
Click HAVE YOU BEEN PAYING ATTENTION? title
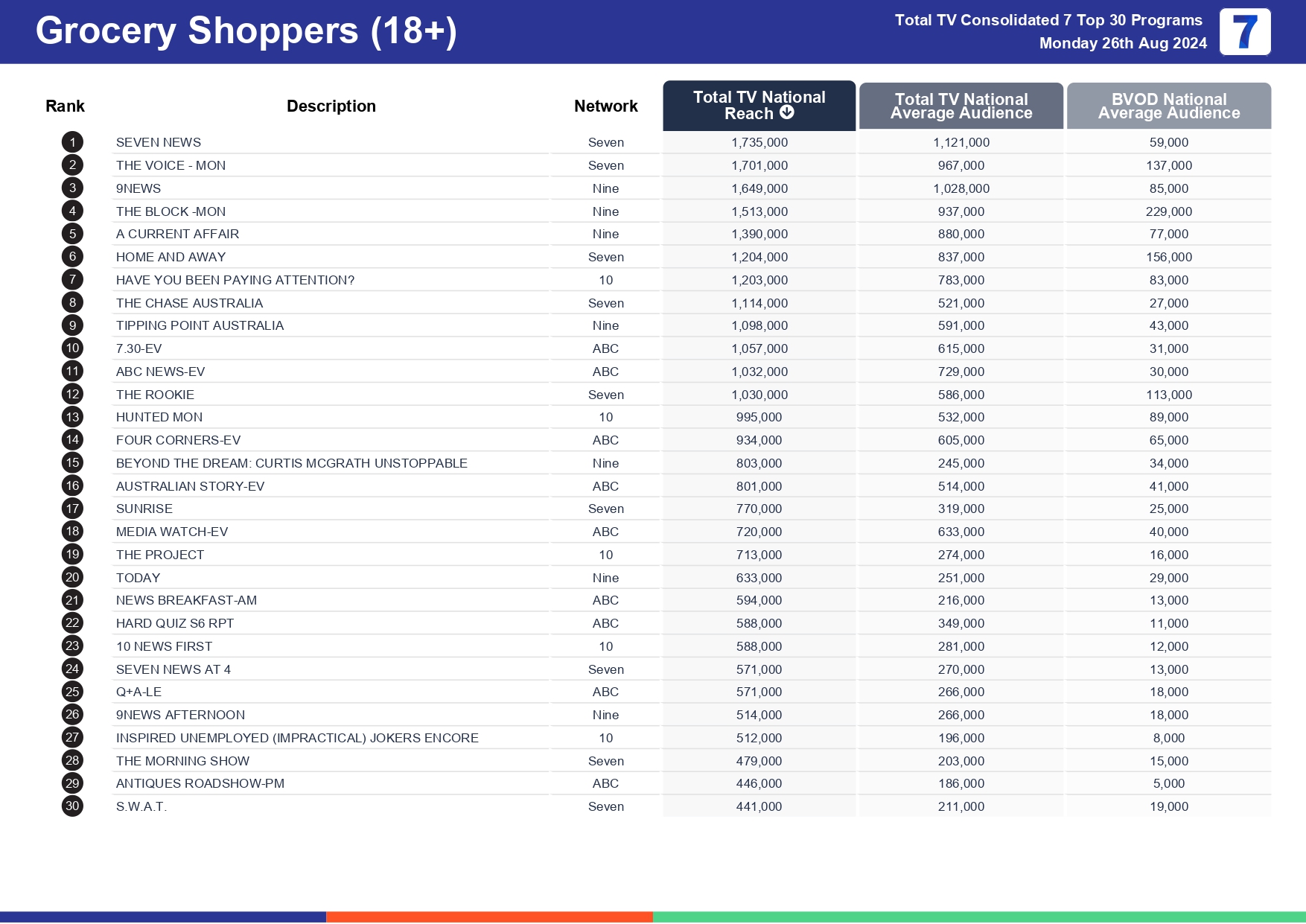(235, 280)
